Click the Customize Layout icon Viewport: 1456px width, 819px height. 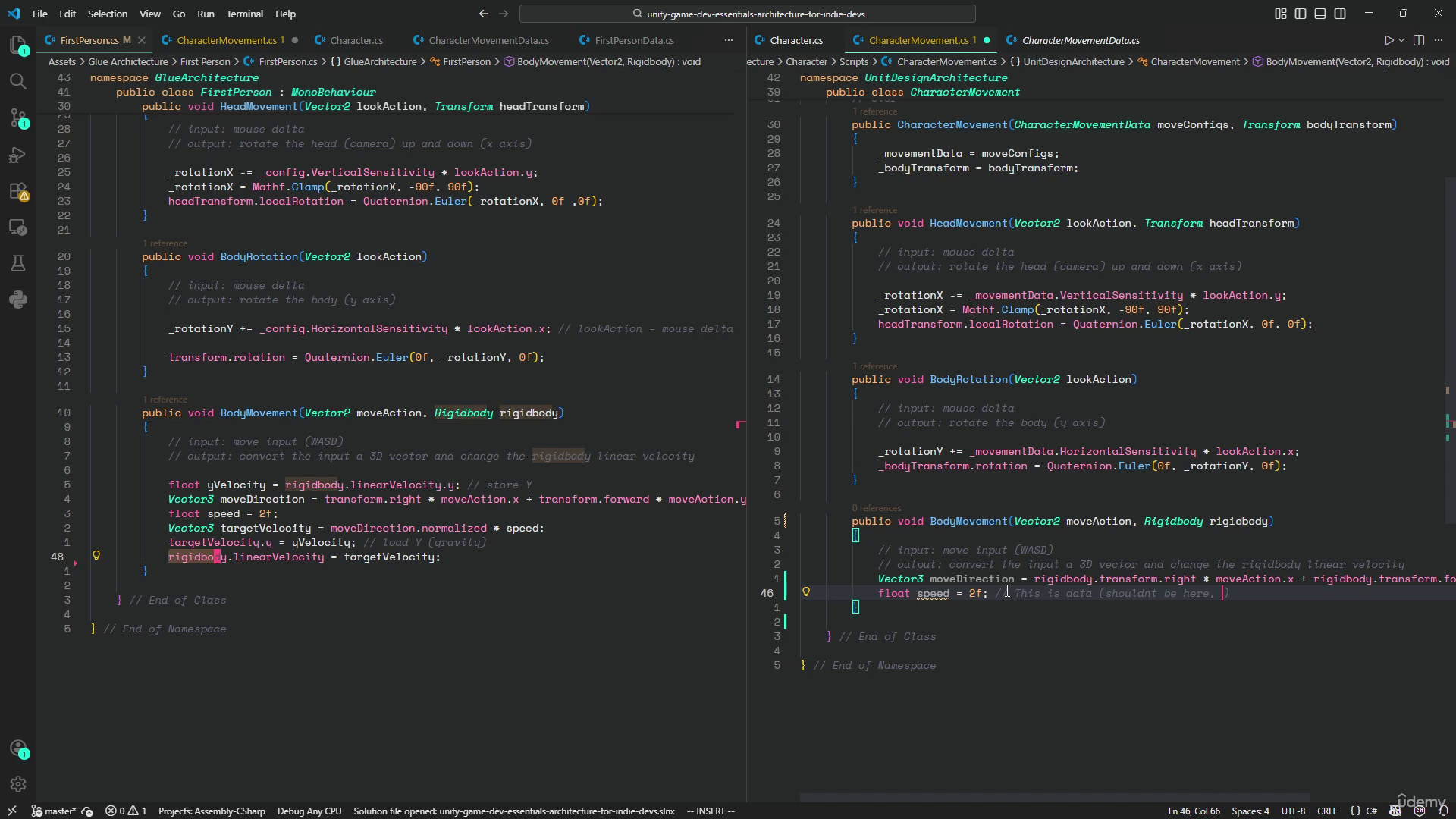[1281, 14]
